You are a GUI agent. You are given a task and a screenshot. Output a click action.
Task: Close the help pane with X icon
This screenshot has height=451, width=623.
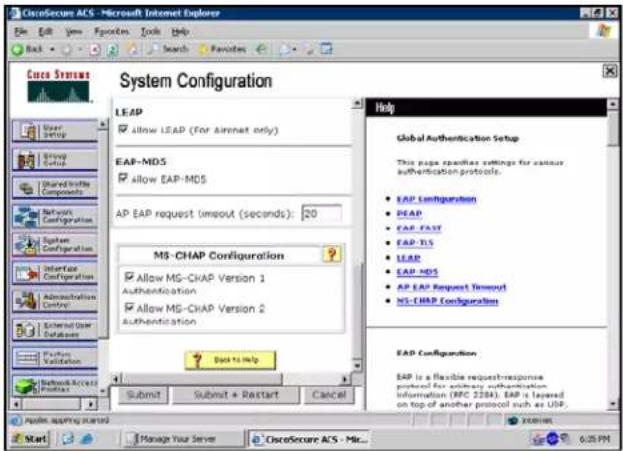[x=610, y=71]
